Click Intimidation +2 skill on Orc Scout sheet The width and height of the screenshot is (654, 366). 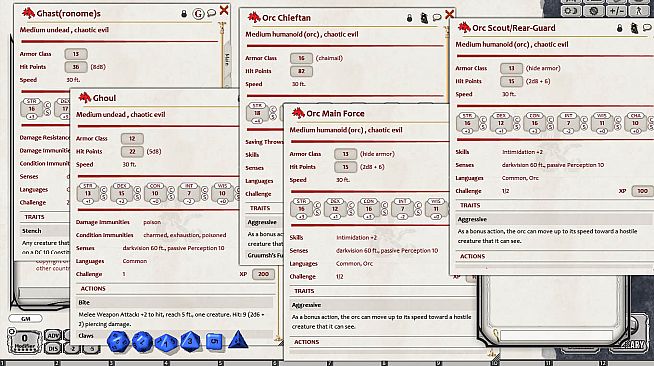(523, 152)
